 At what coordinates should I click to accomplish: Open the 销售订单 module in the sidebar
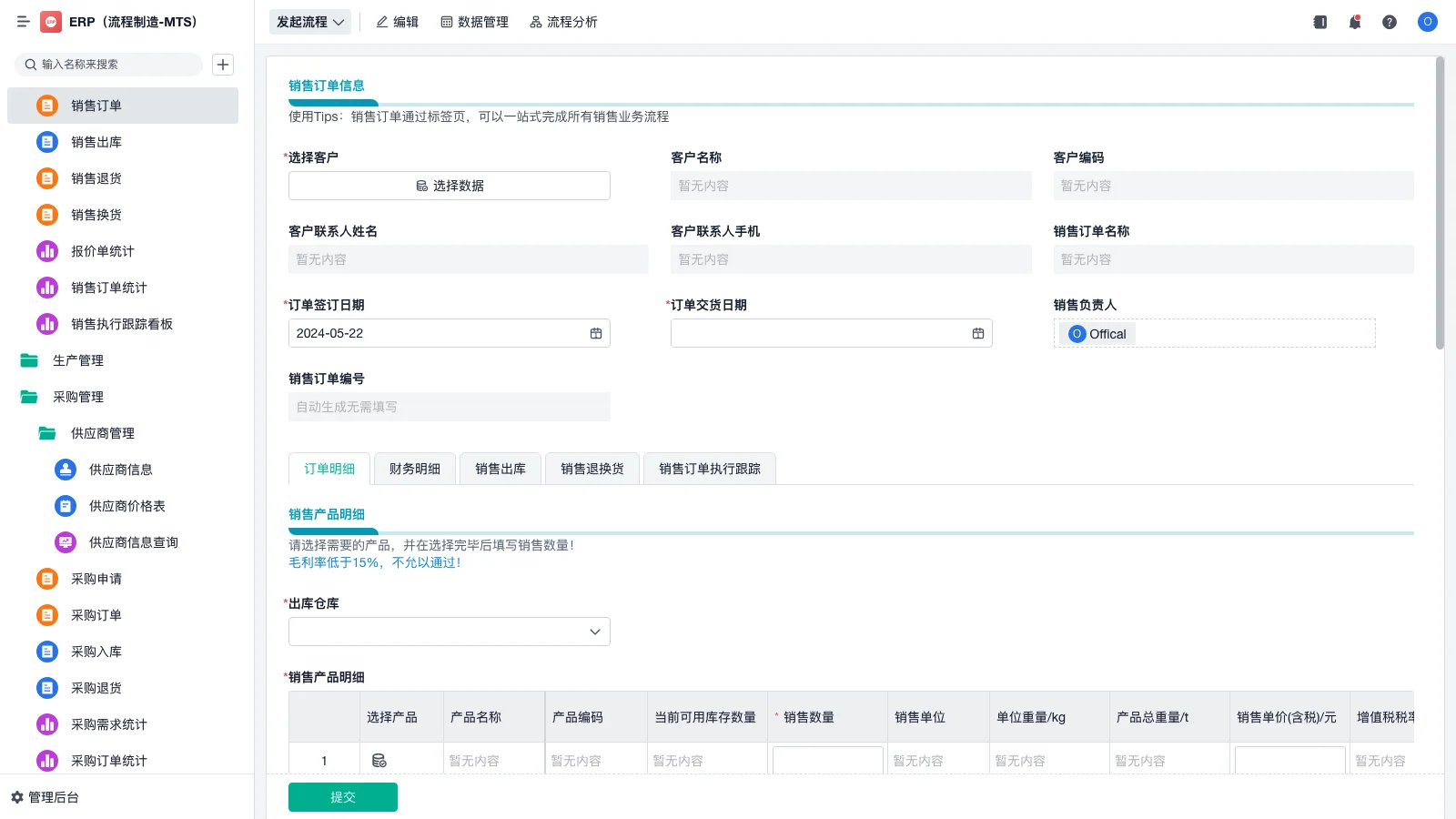coord(95,105)
